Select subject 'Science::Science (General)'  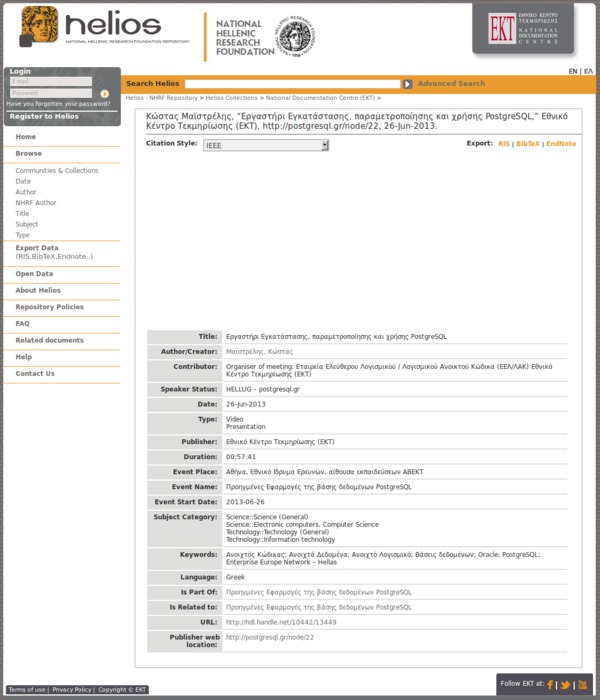point(267,517)
